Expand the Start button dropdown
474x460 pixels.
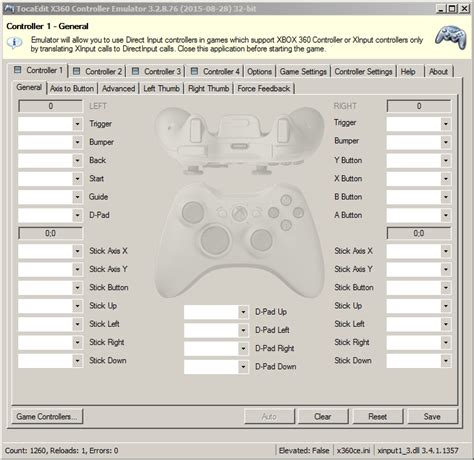[x=77, y=179]
